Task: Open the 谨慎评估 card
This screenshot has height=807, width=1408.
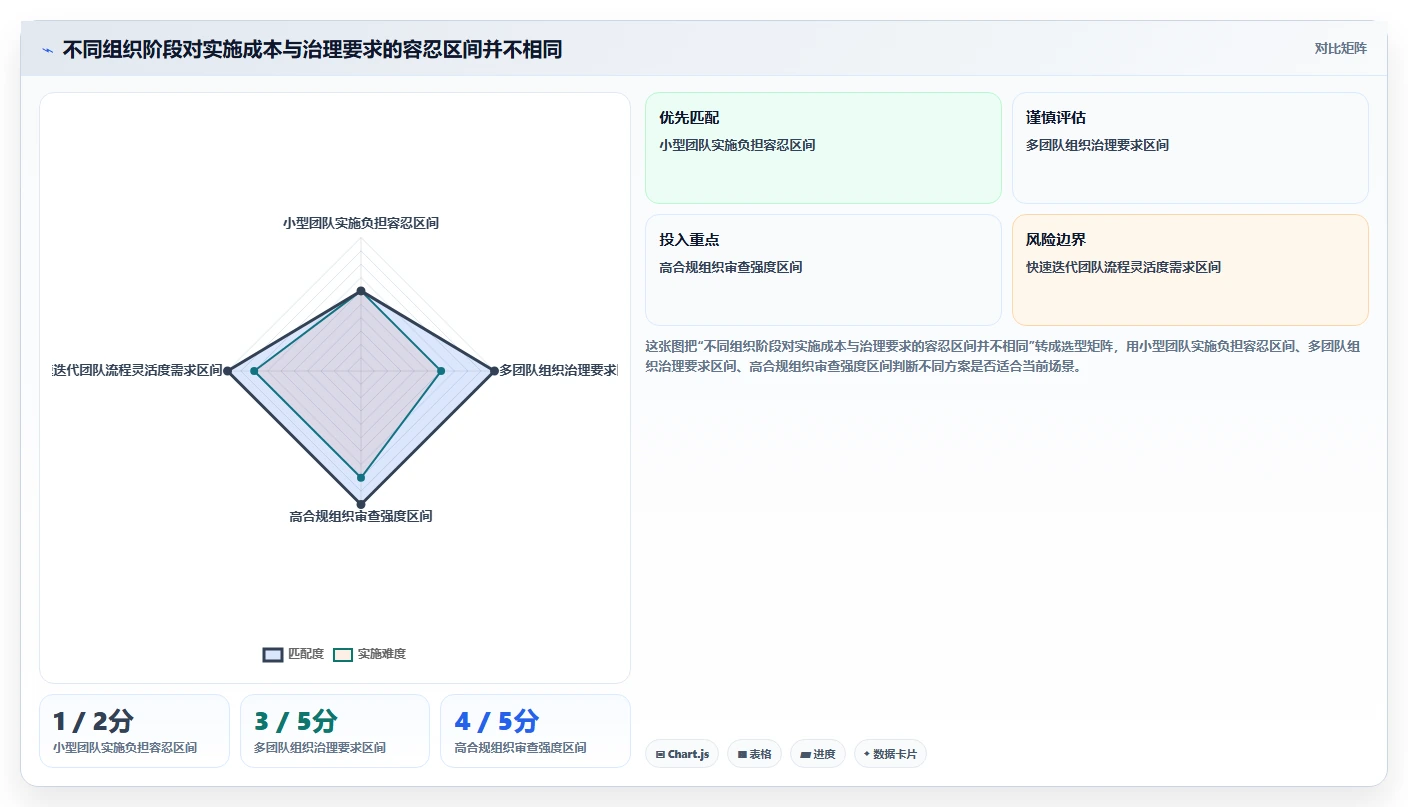Action: (x=1190, y=148)
